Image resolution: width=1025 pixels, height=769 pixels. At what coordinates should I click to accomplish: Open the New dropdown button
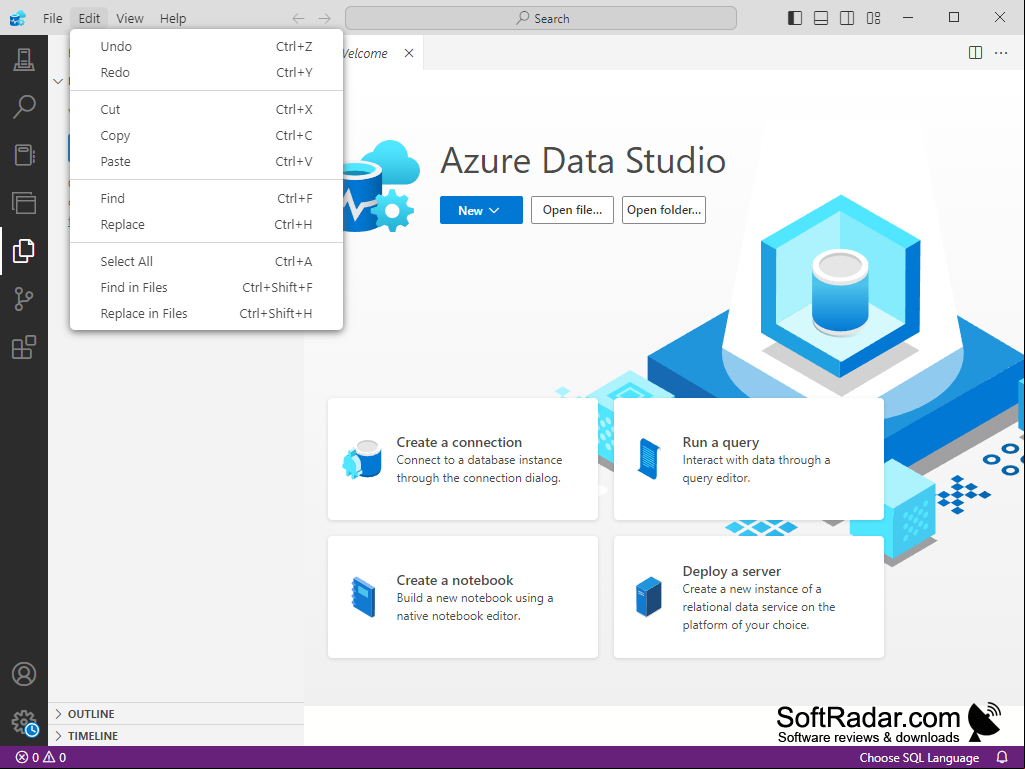[x=480, y=210]
